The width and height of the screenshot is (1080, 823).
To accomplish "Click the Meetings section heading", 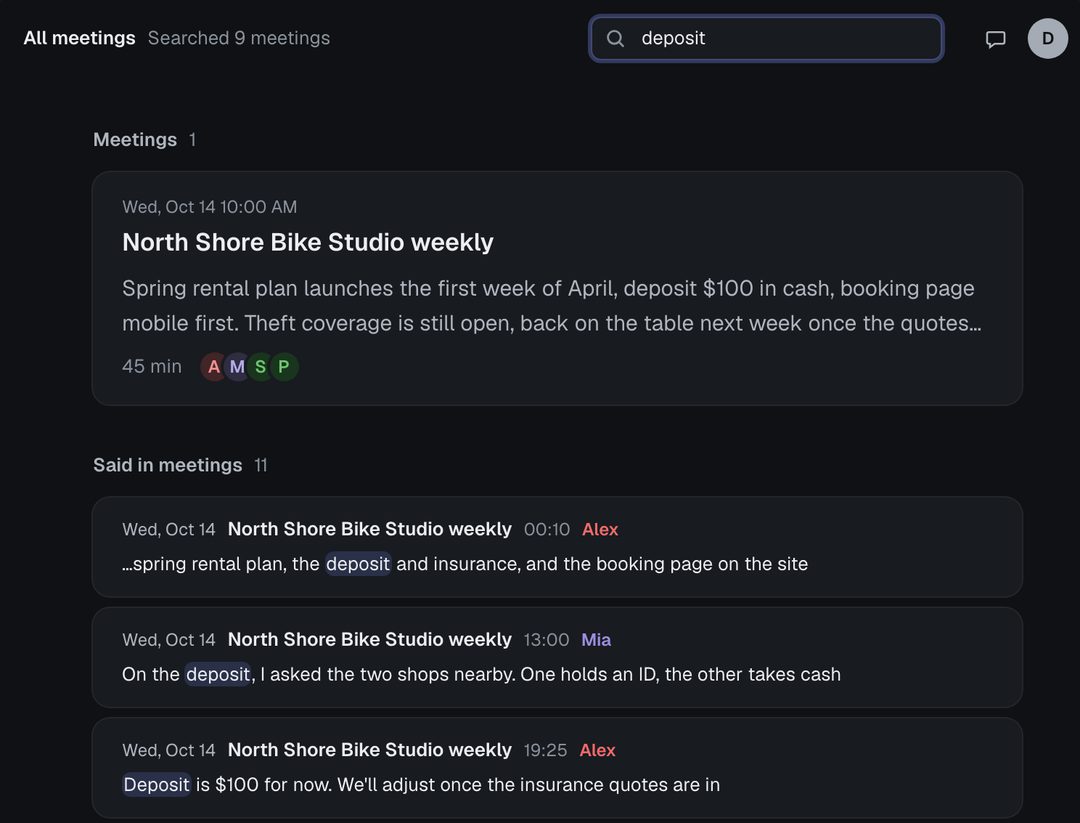I will coord(135,139).
